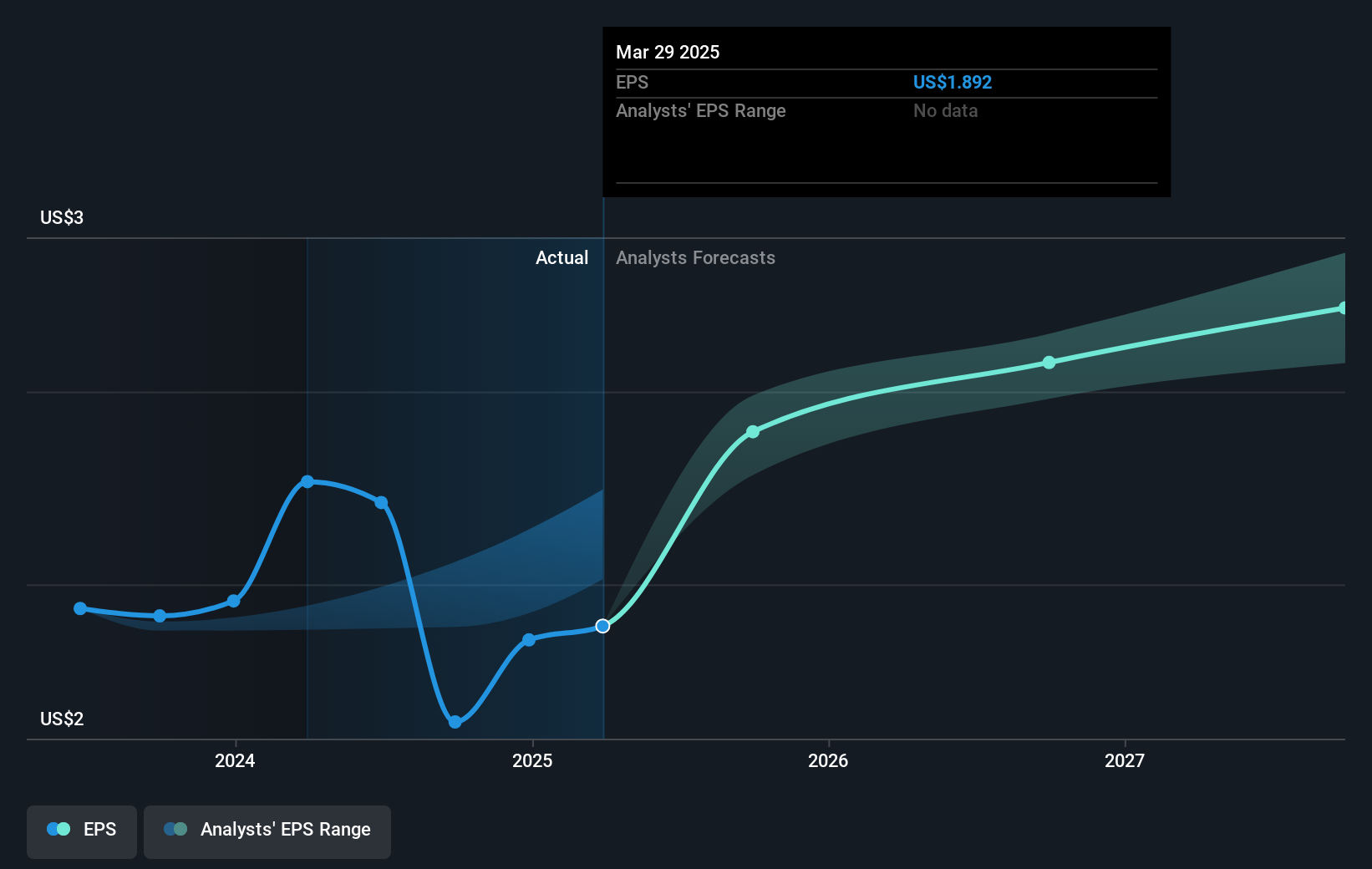Click the 'Actual' section label

coord(562,257)
